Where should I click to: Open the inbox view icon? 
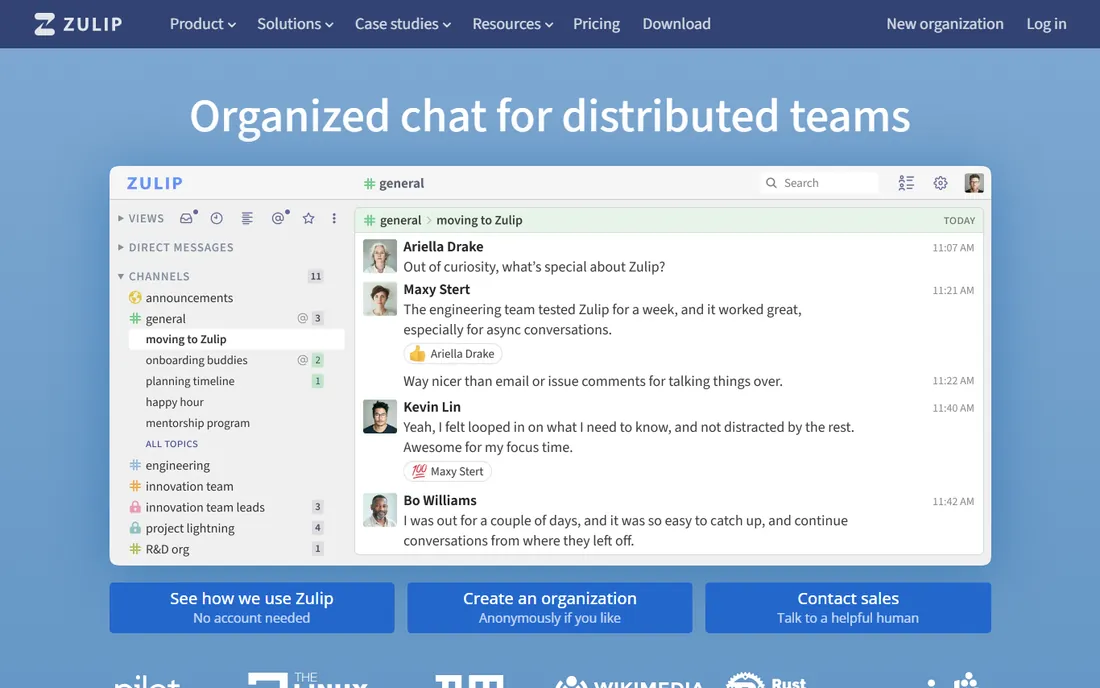187,218
